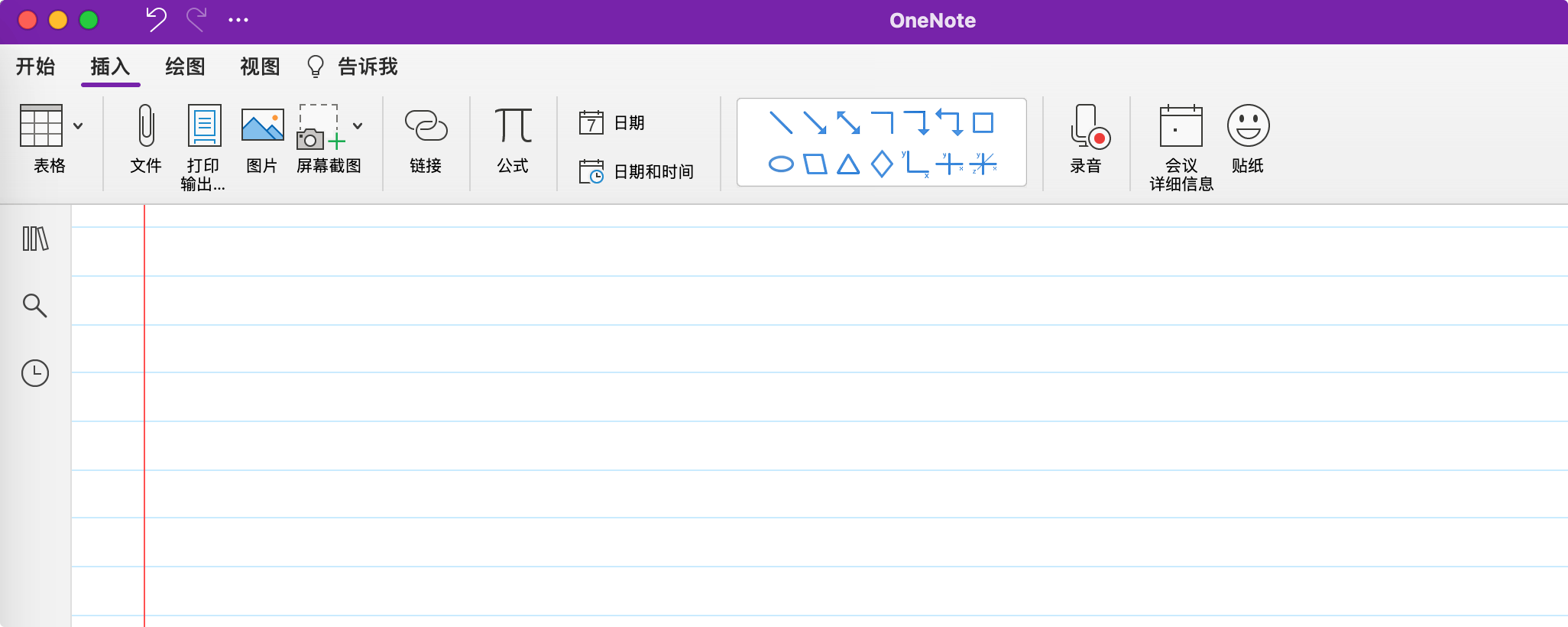Screen dimensions: 1568x627
Task: Select the triangle shape
Action: click(848, 164)
